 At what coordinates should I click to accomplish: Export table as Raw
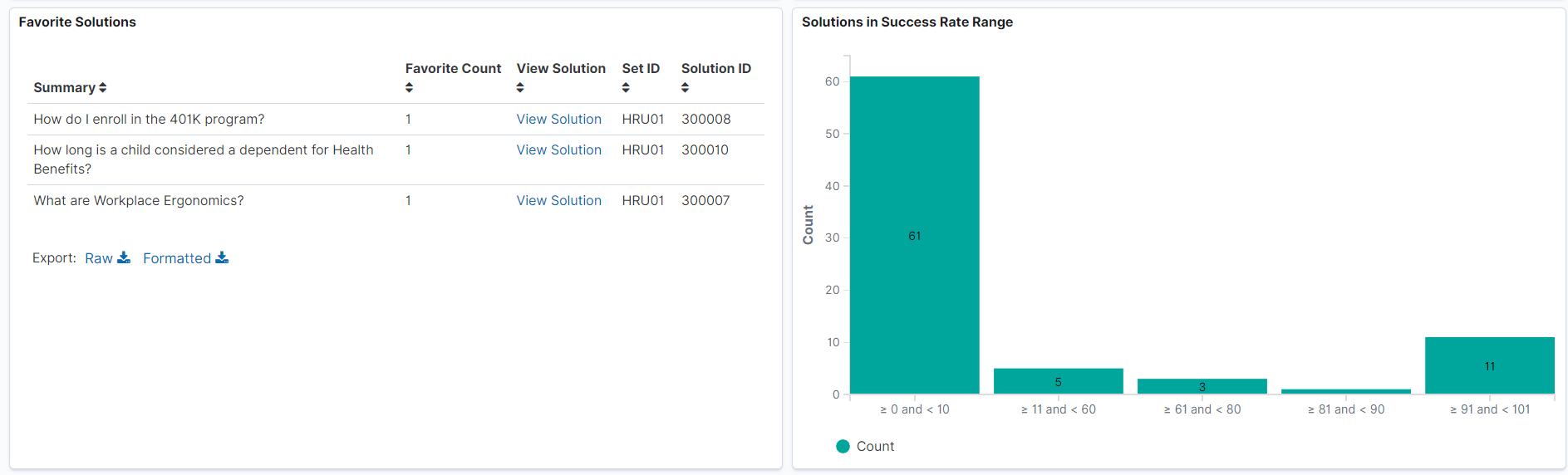(107, 258)
